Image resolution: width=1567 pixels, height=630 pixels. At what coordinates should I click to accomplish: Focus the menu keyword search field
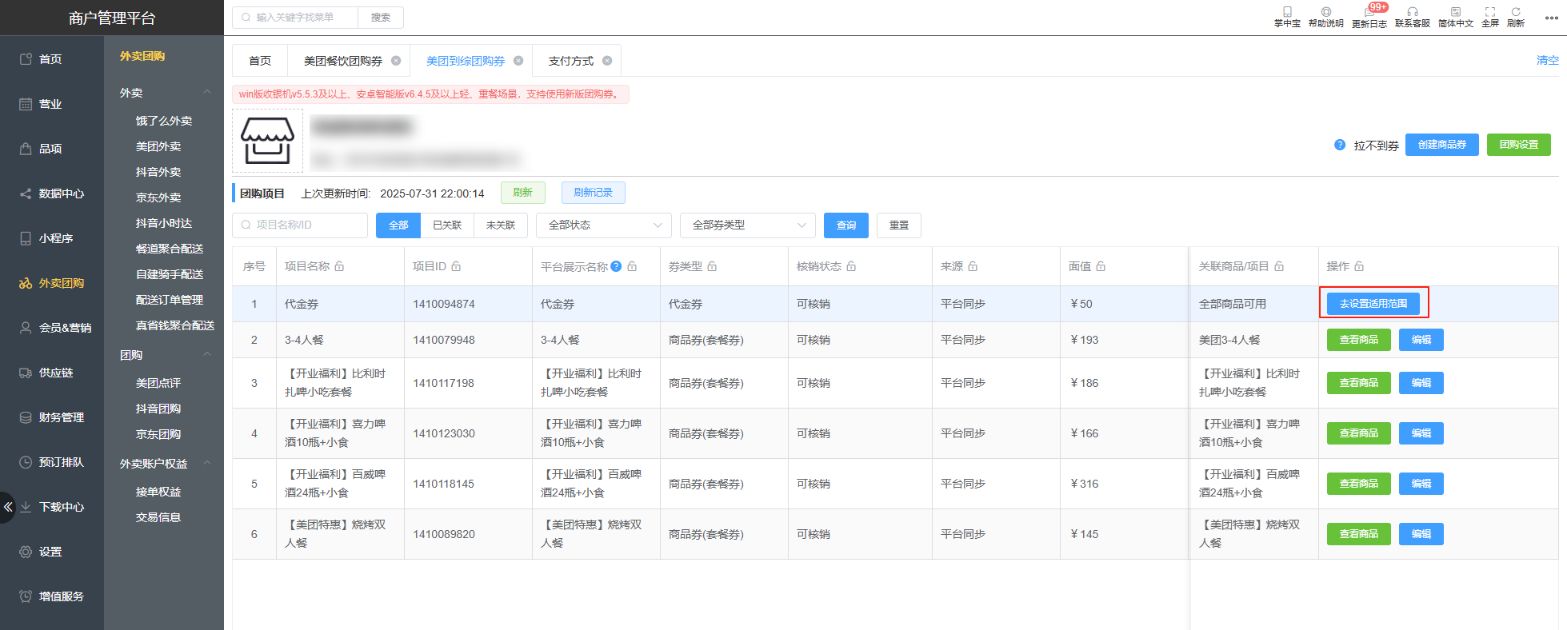pos(295,17)
